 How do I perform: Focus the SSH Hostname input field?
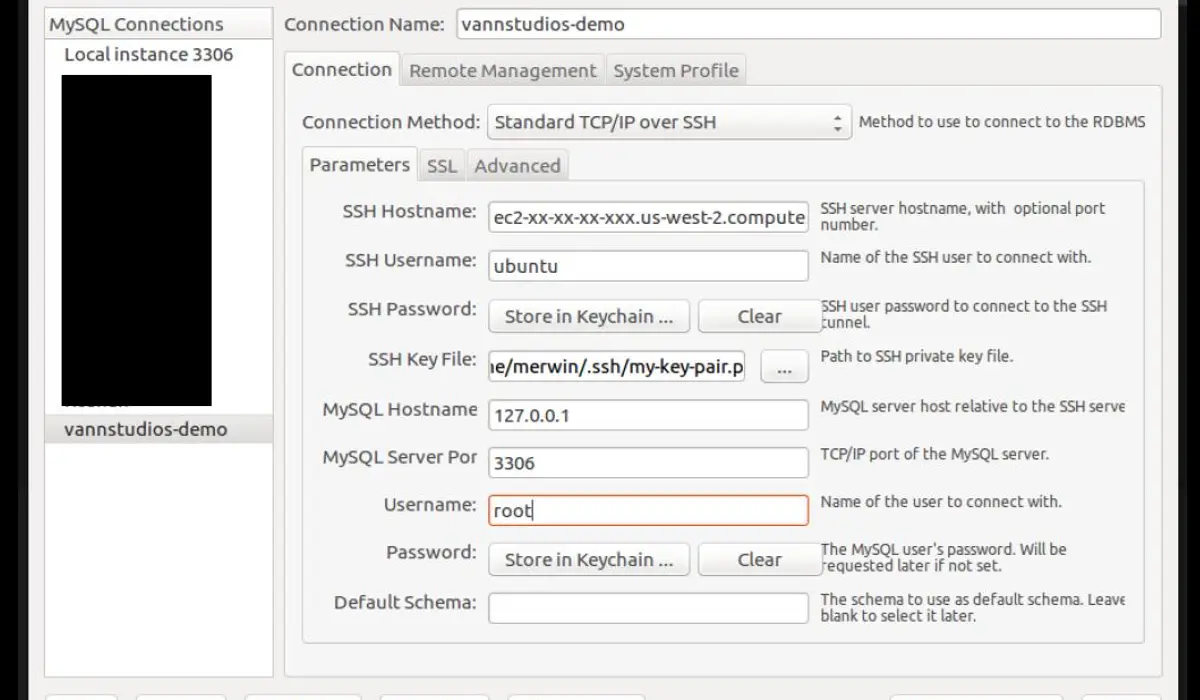click(648, 217)
